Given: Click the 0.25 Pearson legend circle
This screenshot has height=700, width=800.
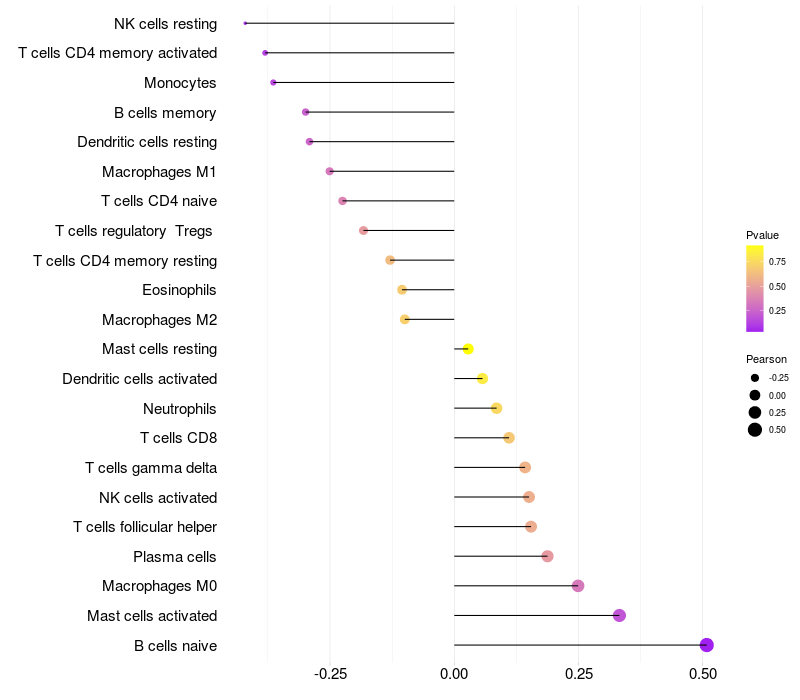Looking at the screenshot, I should (x=755, y=412).
